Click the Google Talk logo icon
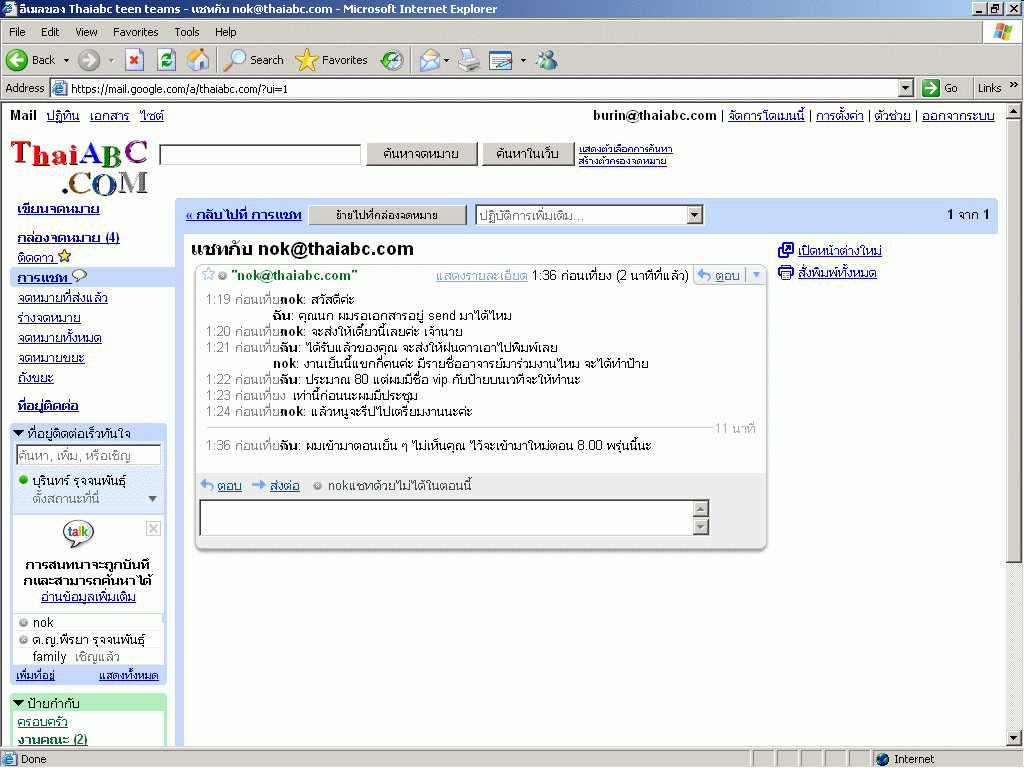1024x768 pixels. click(x=79, y=533)
